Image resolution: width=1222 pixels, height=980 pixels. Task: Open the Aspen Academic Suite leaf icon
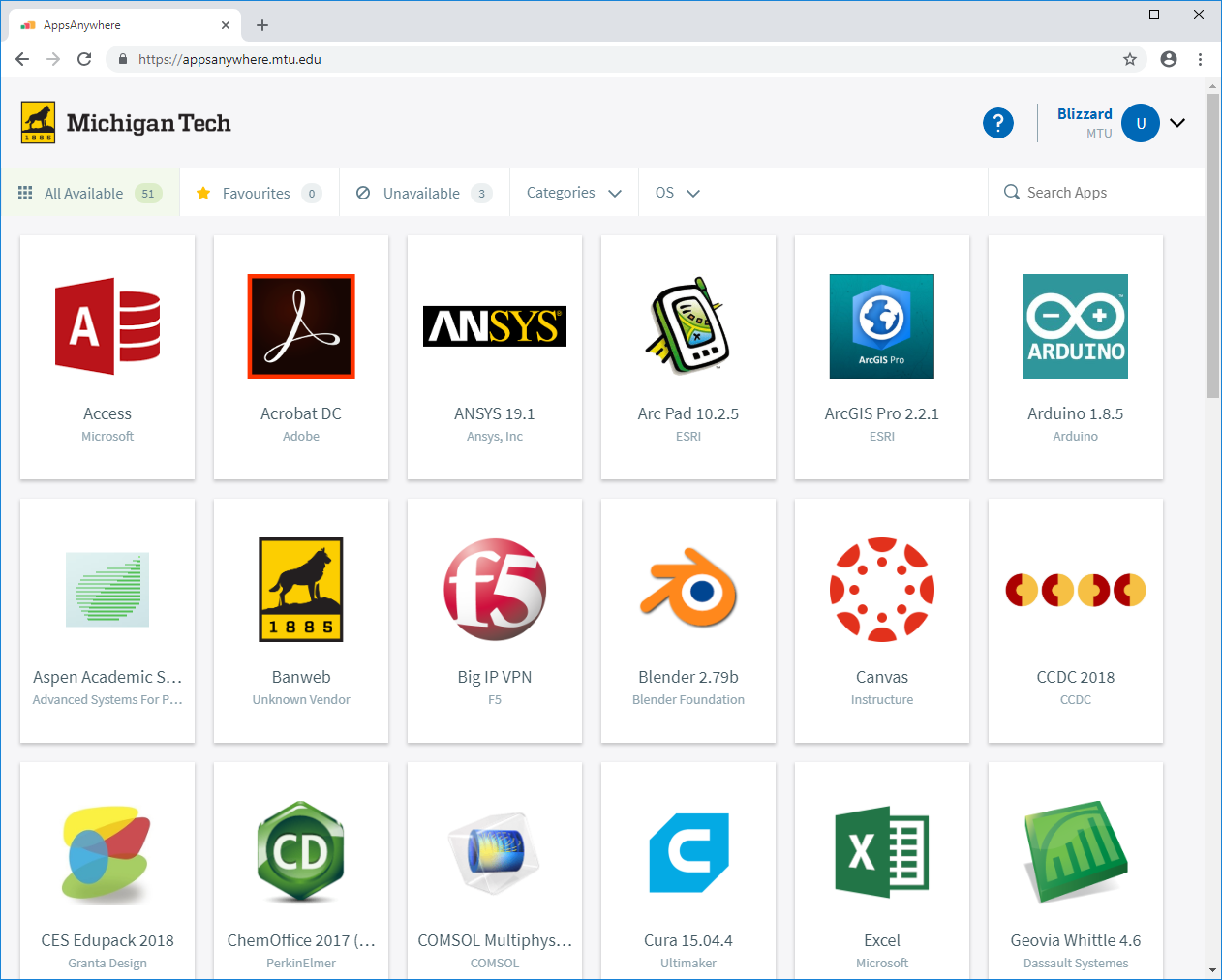pos(107,590)
